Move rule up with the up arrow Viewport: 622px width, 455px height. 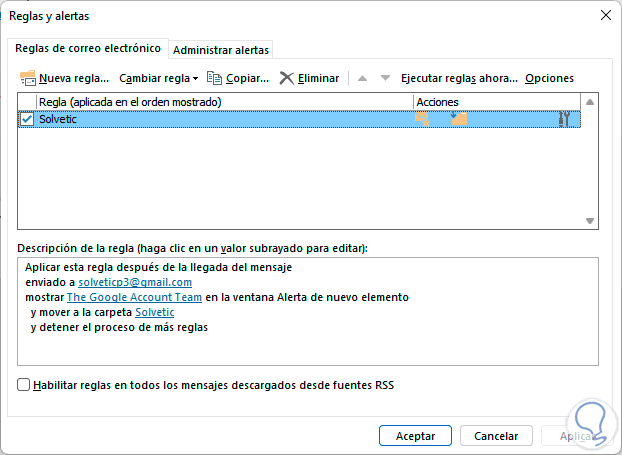(x=362, y=77)
